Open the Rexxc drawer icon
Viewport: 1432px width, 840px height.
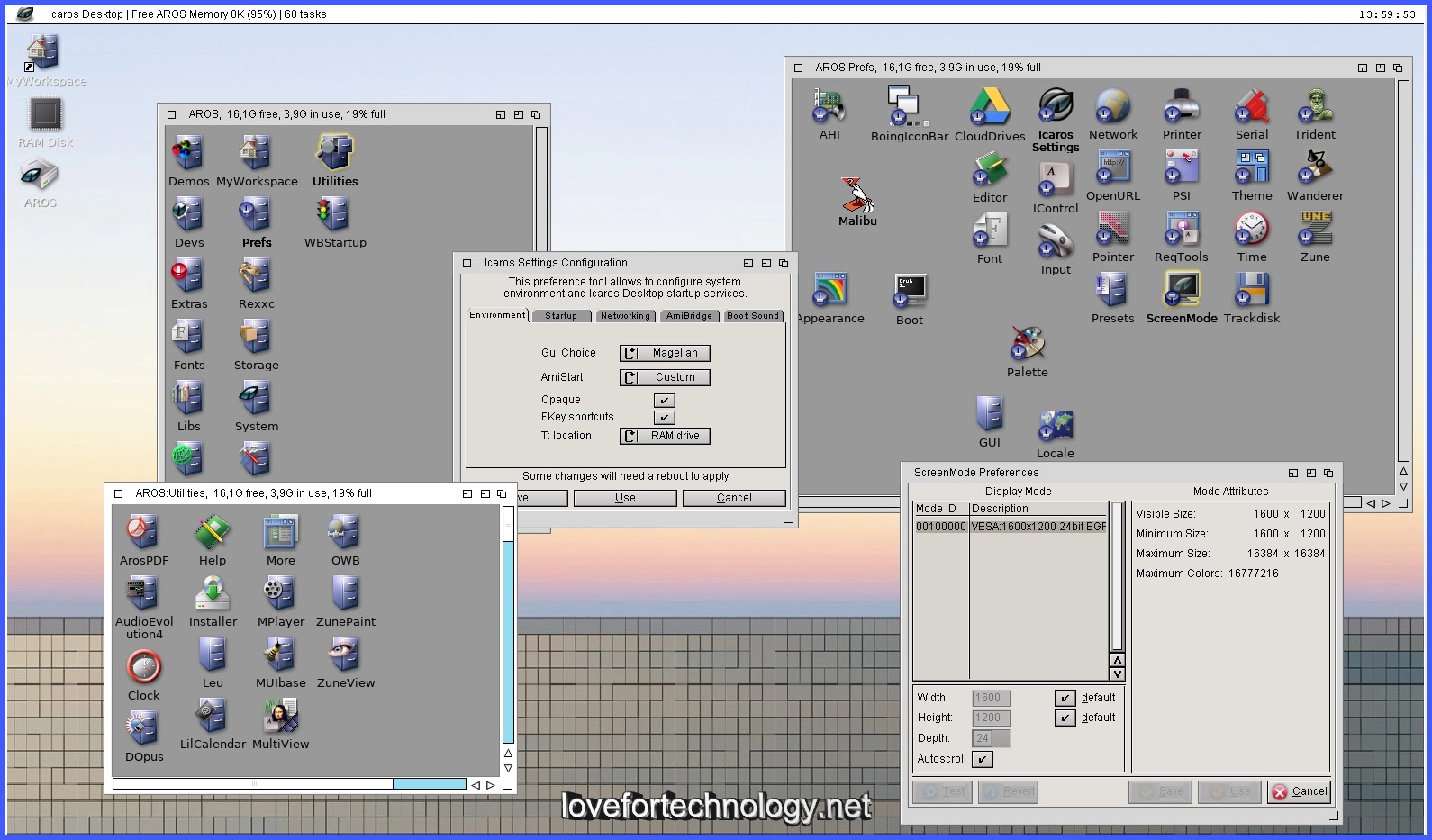click(x=256, y=276)
